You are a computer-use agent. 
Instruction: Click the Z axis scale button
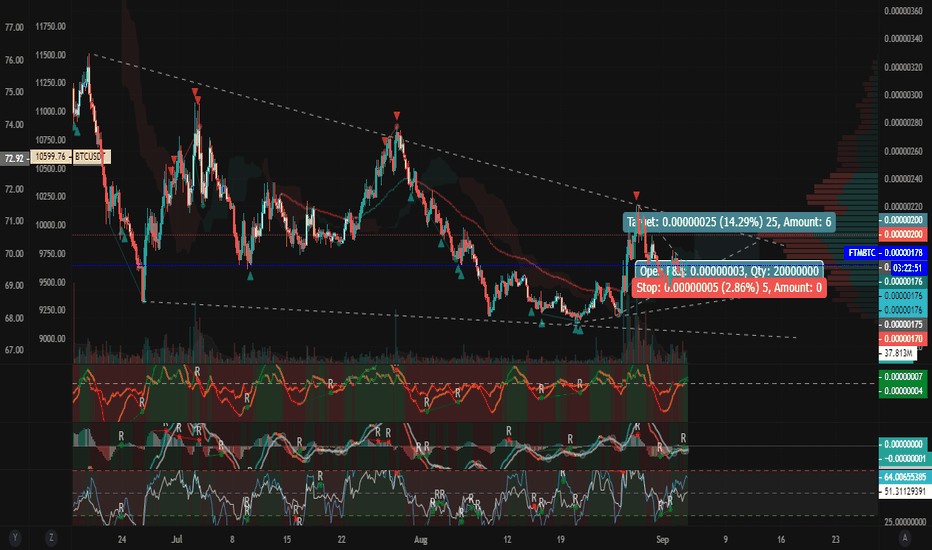coord(51,538)
